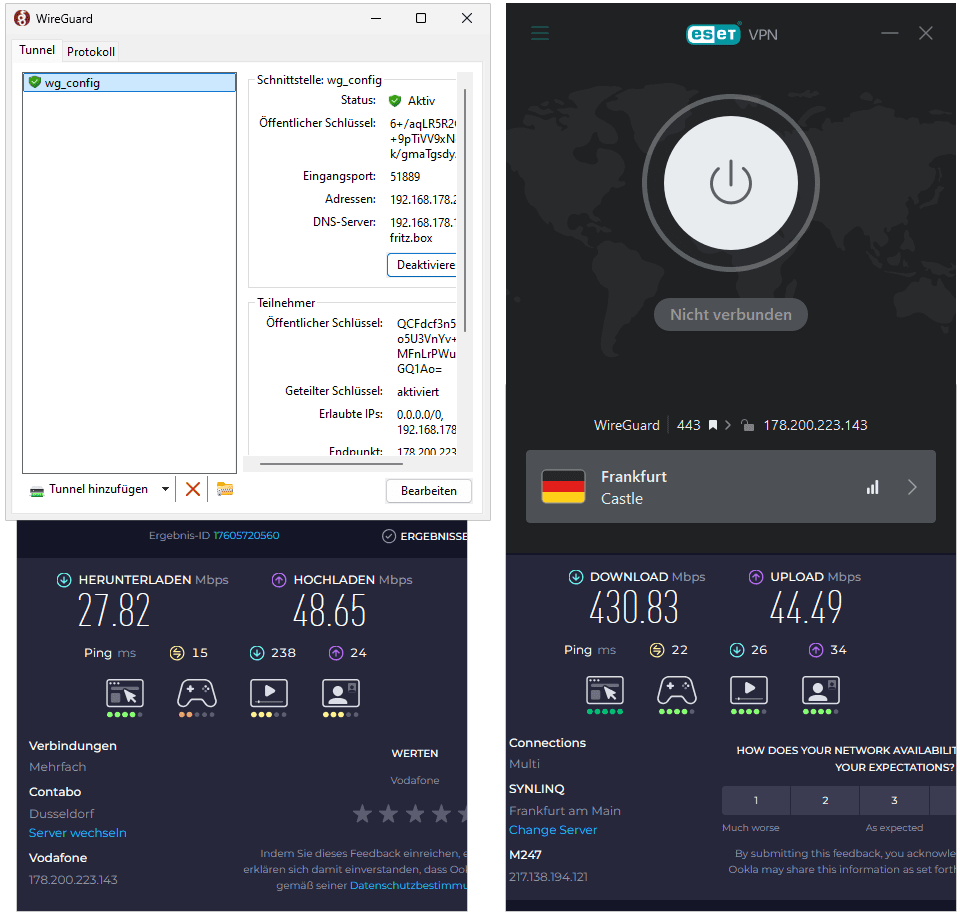Click Server wechseln link
The width and height of the screenshot is (960, 914).
tap(78, 833)
